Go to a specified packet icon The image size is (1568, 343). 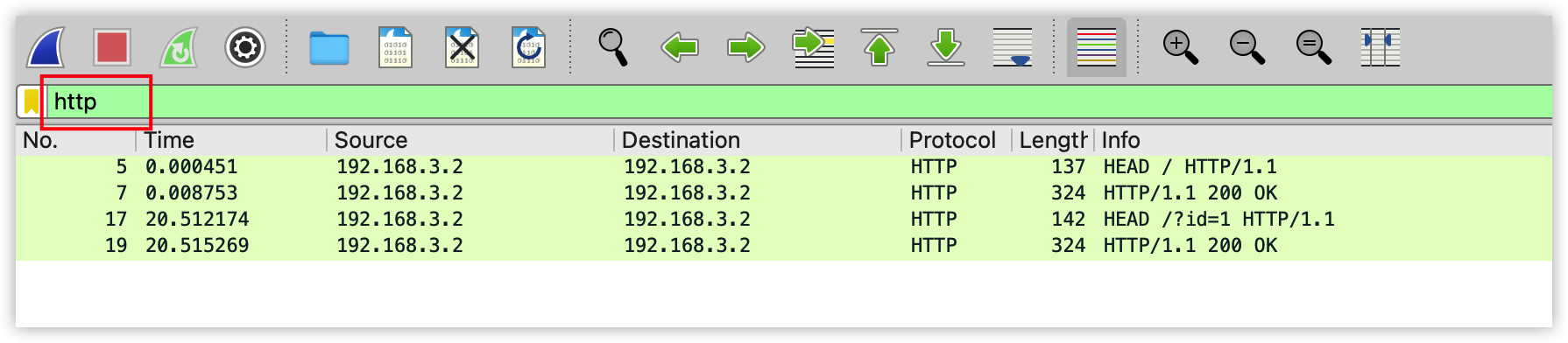pos(813,47)
